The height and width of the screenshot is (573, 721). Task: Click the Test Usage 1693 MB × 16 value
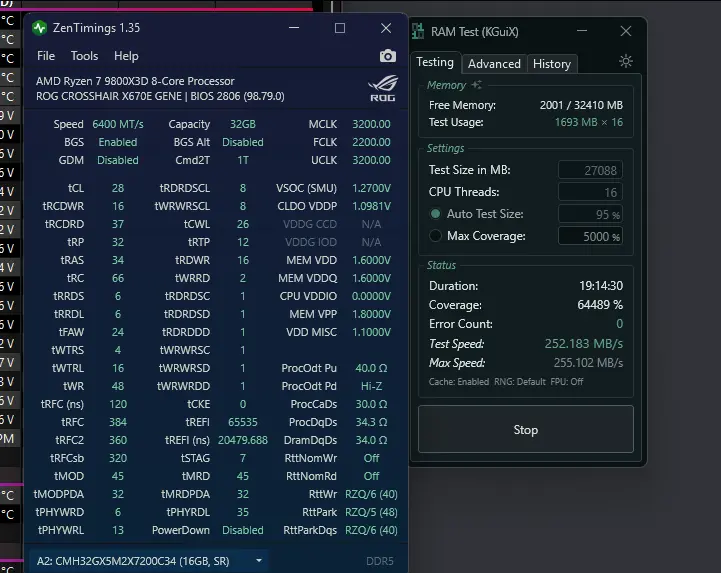pos(589,122)
